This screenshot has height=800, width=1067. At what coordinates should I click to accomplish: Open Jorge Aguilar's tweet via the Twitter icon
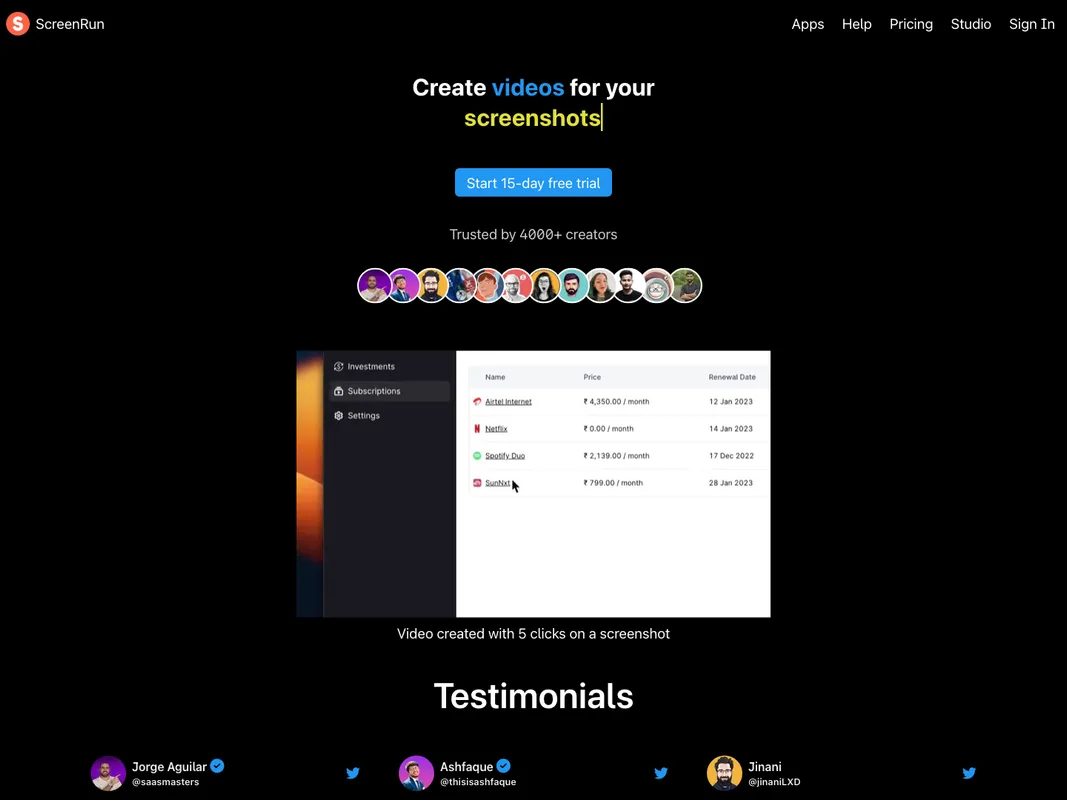[x=353, y=773]
